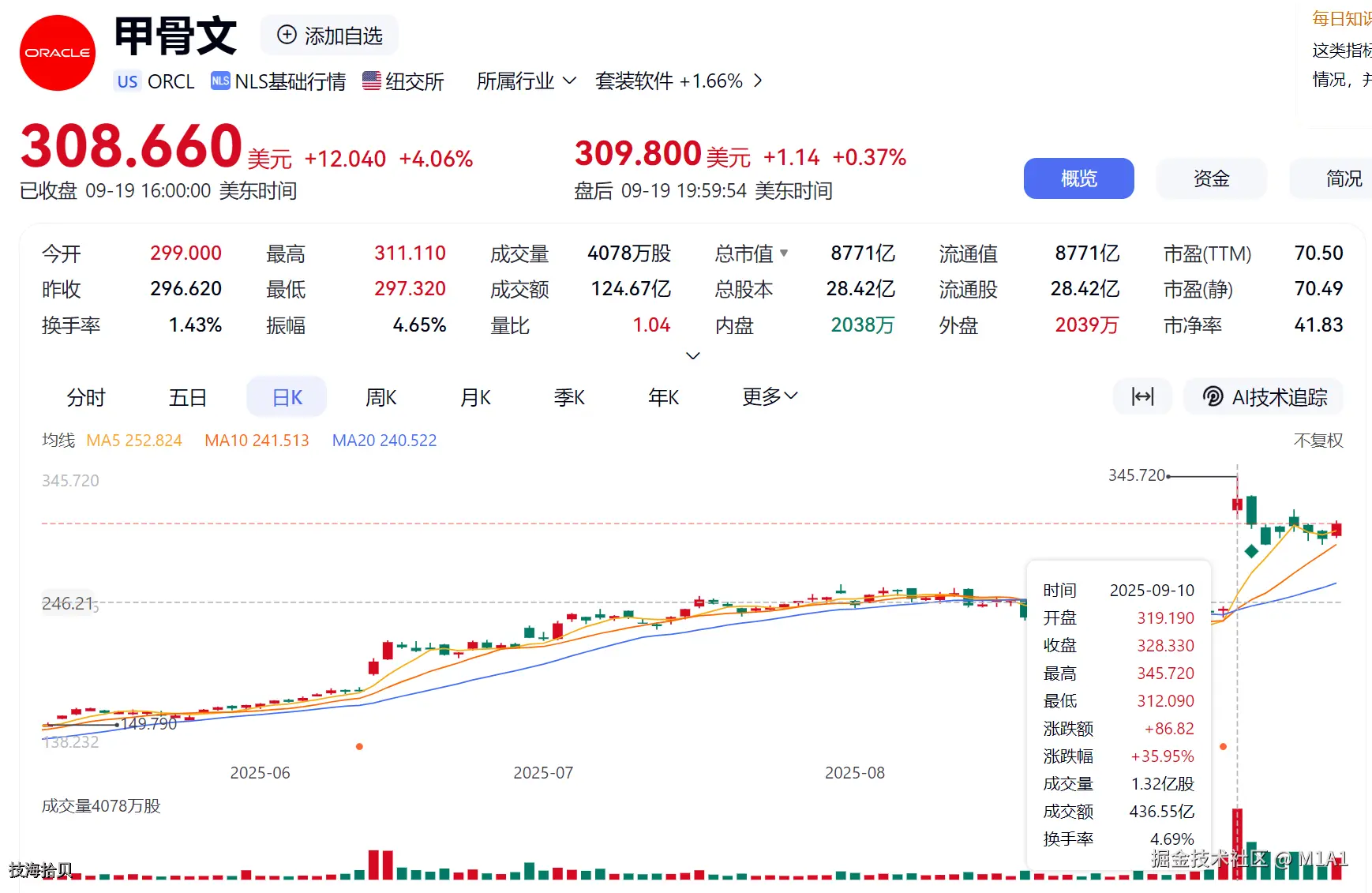This screenshot has width=1372, height=893.
Task: Switch to 概览 tab
Action: point(1079,178)
